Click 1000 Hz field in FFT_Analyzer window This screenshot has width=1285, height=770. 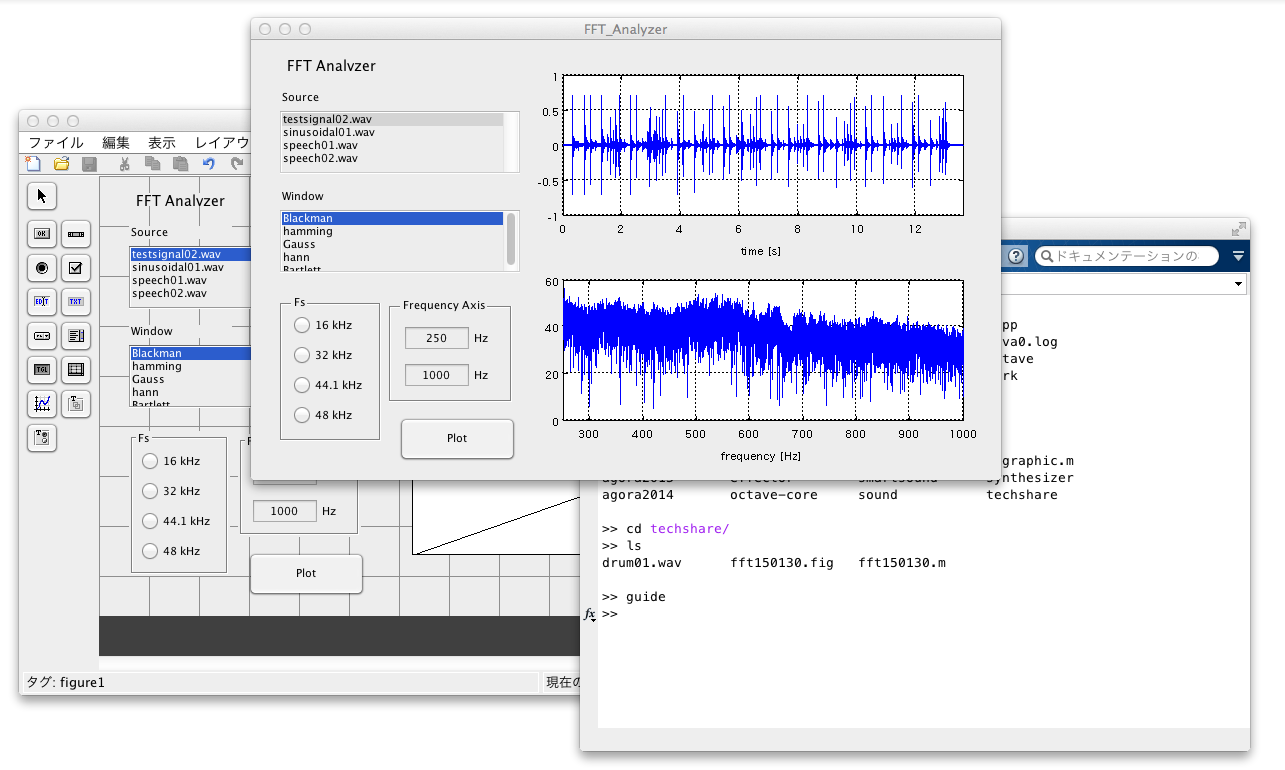pos(437,375)
